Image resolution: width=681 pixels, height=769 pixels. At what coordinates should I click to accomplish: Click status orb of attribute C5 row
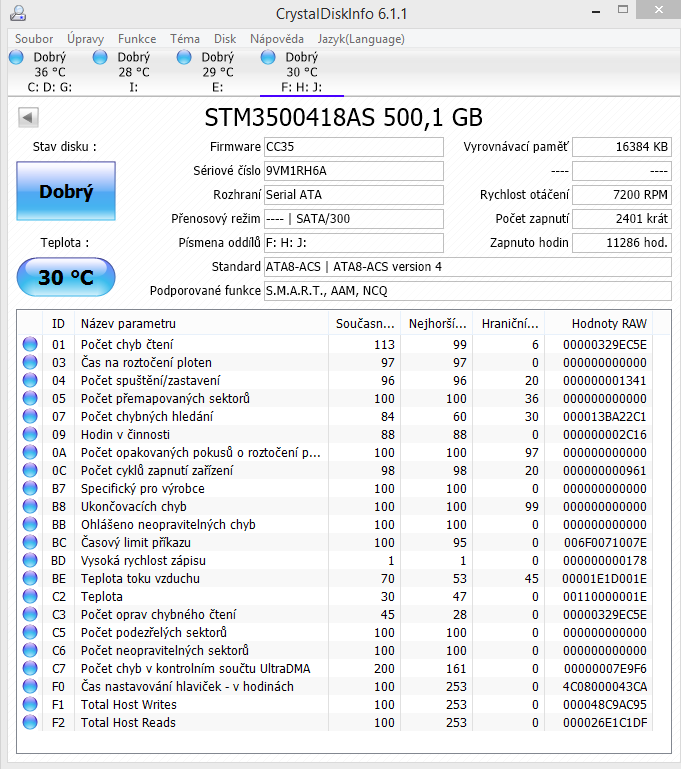[30, 632]
